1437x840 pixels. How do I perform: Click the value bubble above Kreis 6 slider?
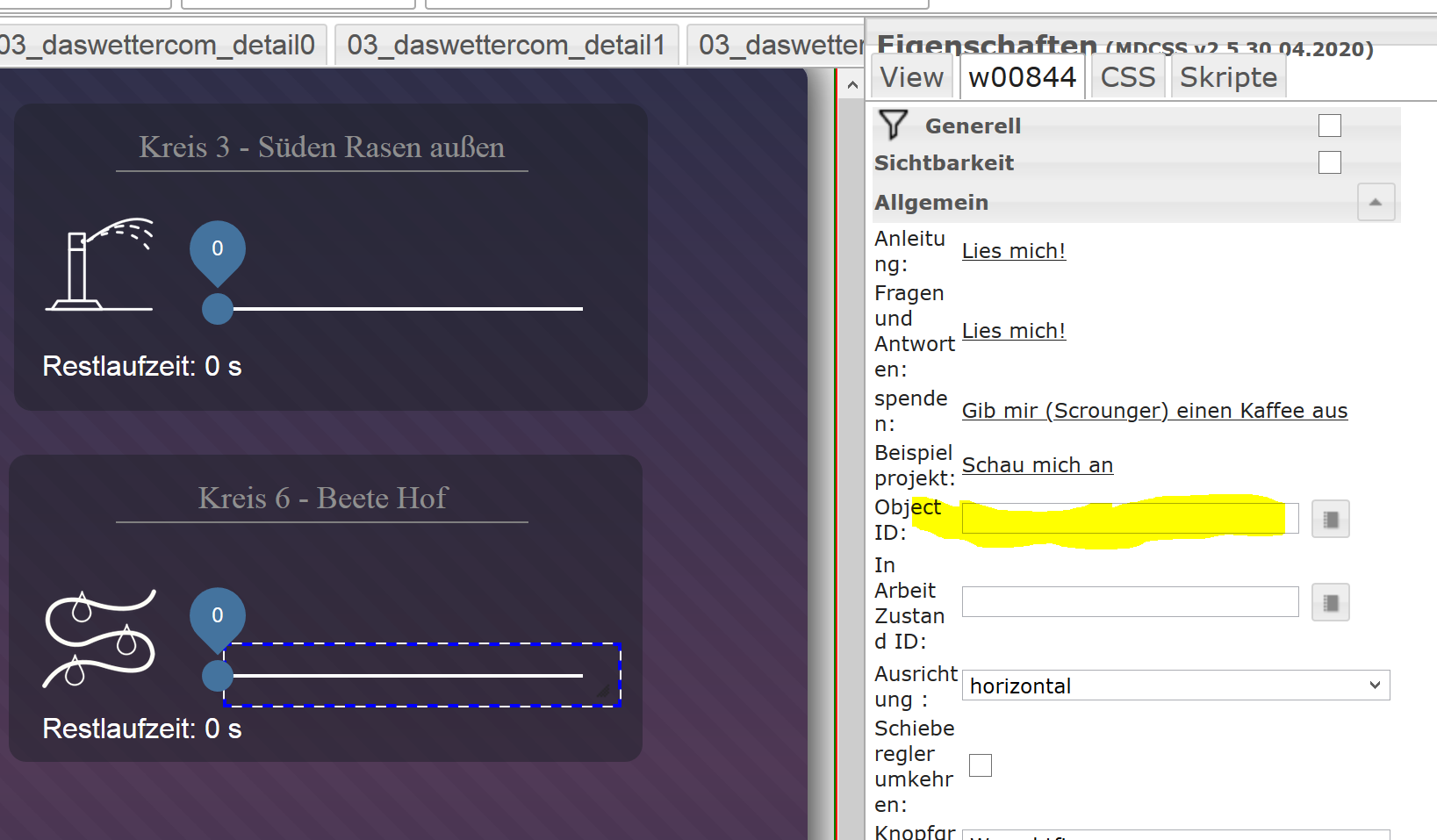point(218,620)
